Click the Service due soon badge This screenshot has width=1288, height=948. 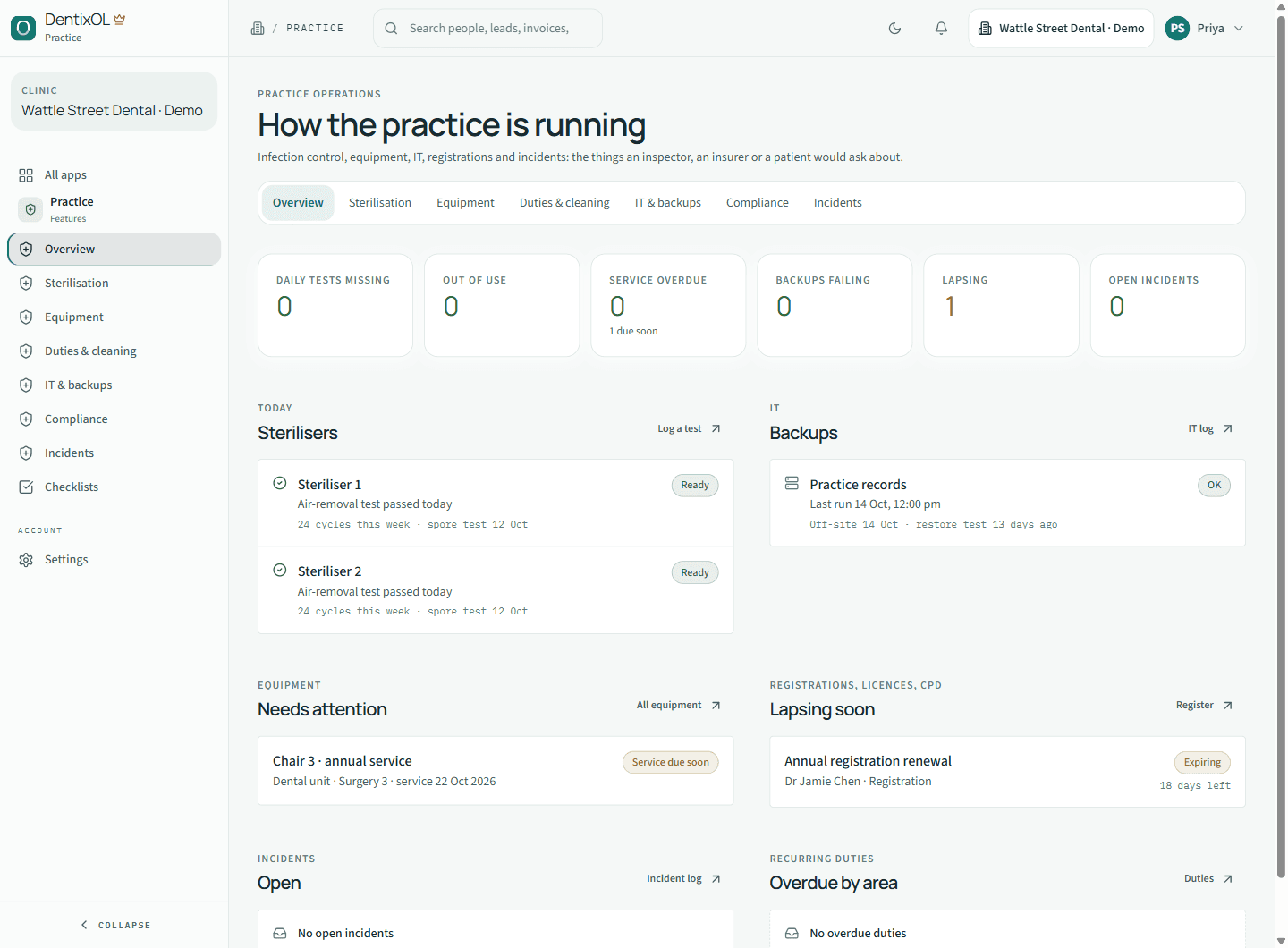pyautogui.click(x=671, y=763)
